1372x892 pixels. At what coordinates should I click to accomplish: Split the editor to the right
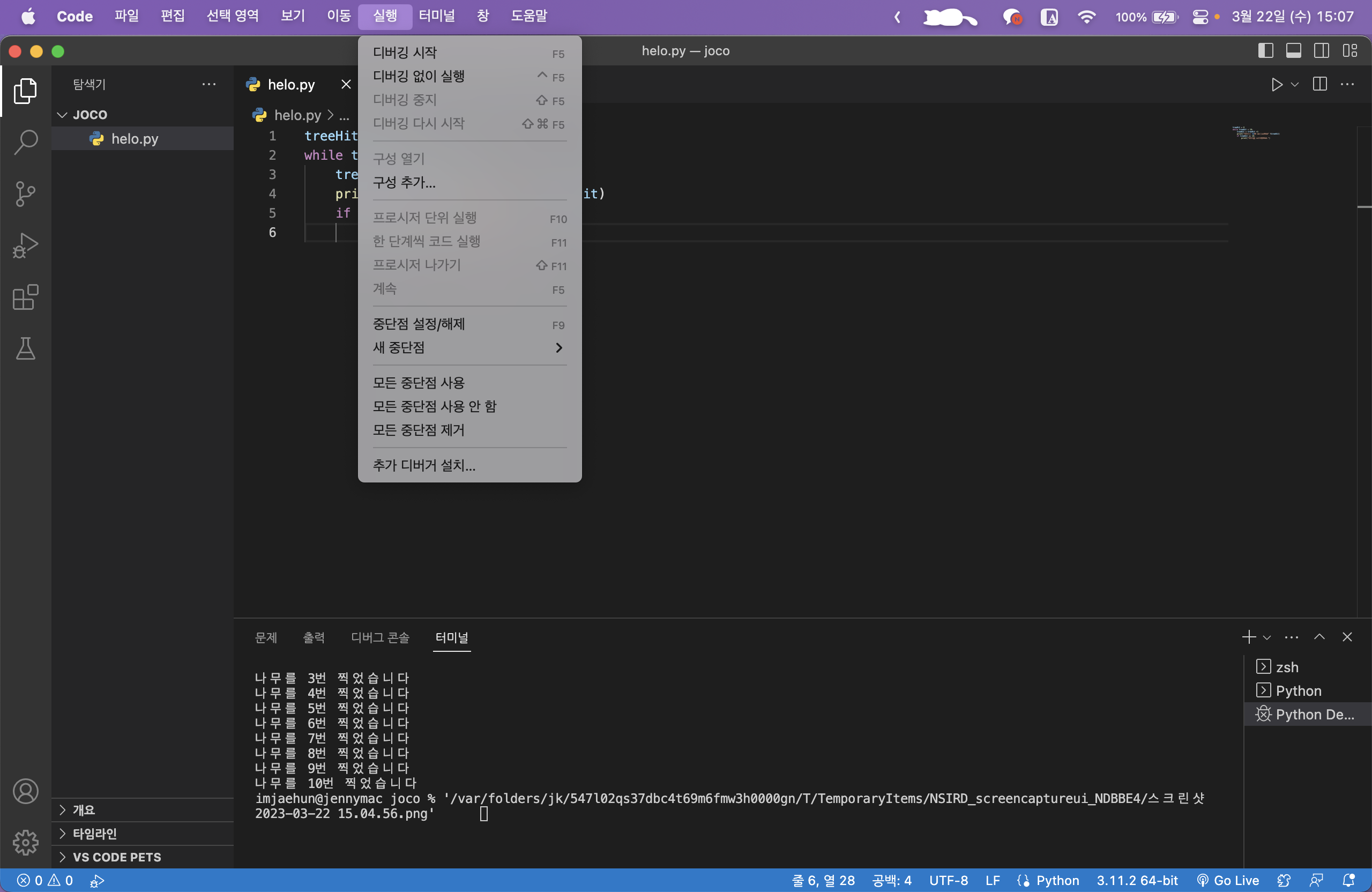click(x=1319, y=85)
